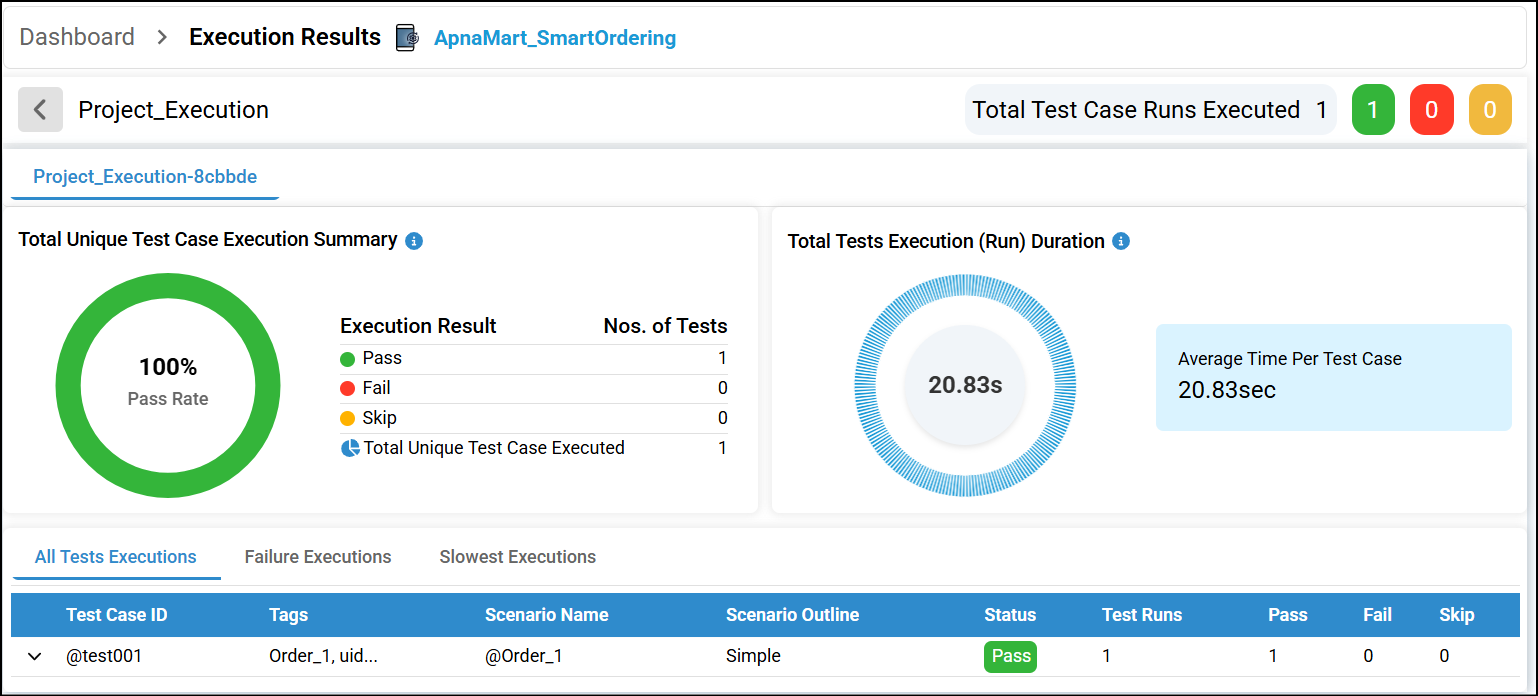
Task: Click the green passed count badge
Action: (1373, 110)
